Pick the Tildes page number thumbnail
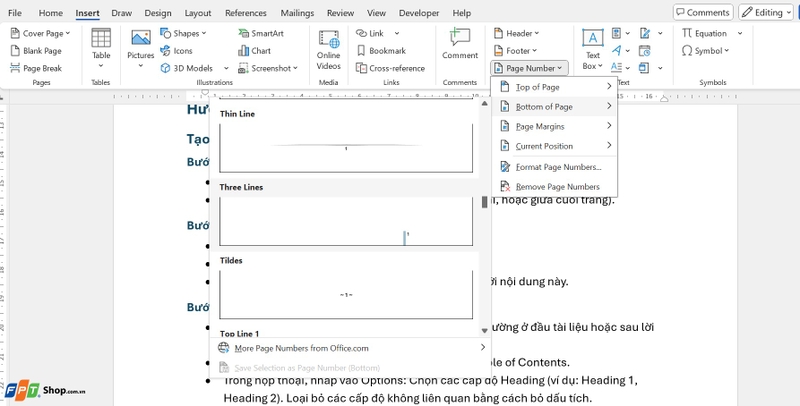Screen dimensions: 800x406 [x=346, y=294]
